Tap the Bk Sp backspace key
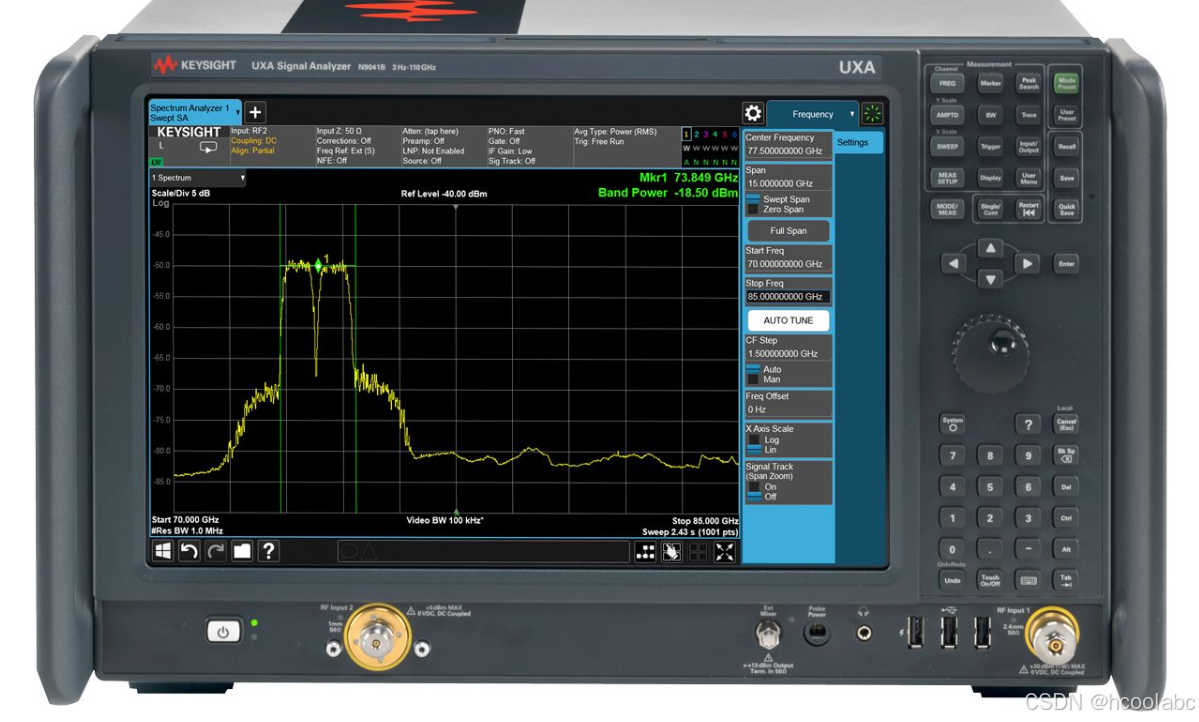Viewport: 1199px width, 722px height. [x=1066, y=455]
